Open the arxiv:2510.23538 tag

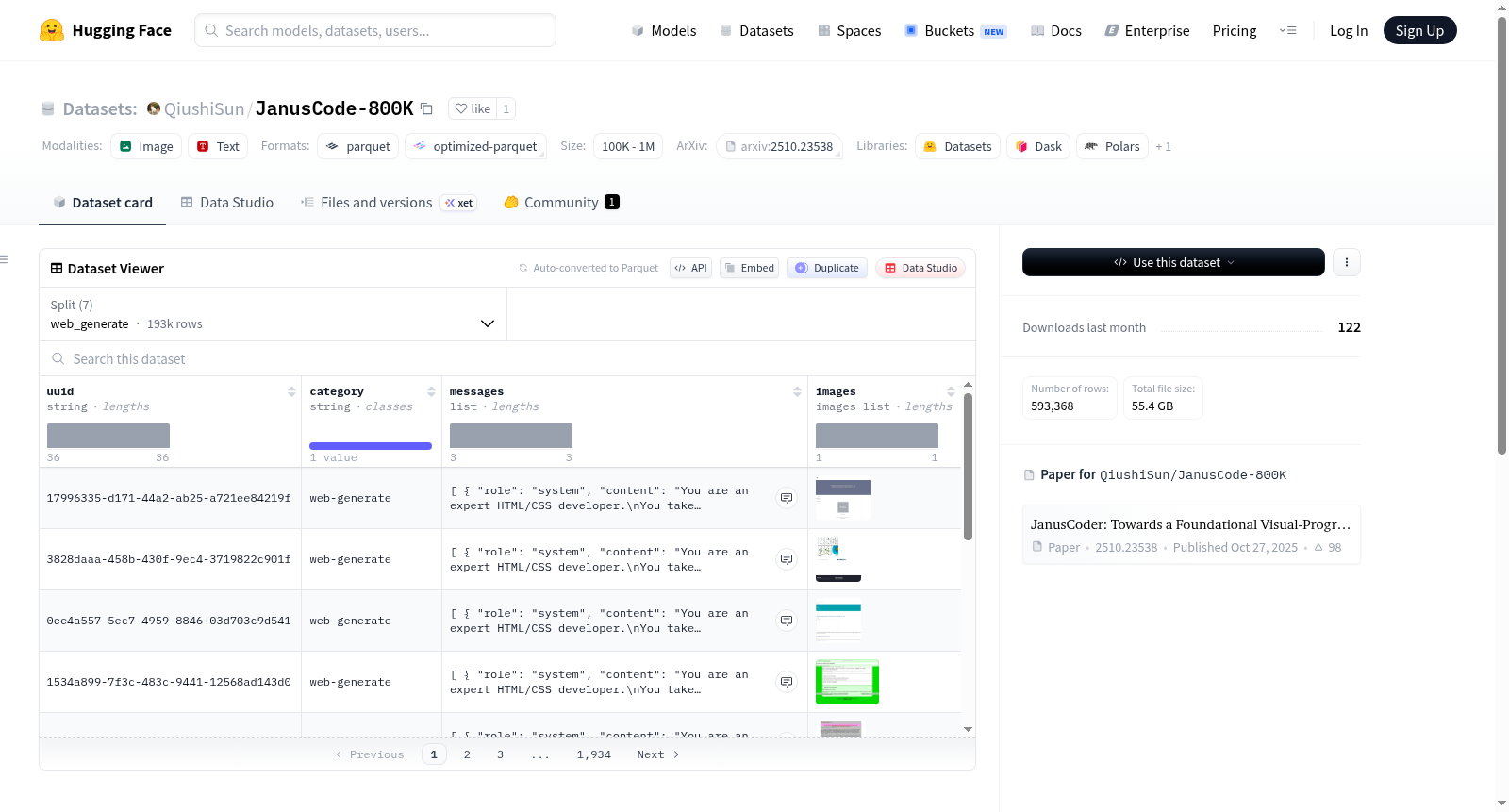tap(779, 146)
